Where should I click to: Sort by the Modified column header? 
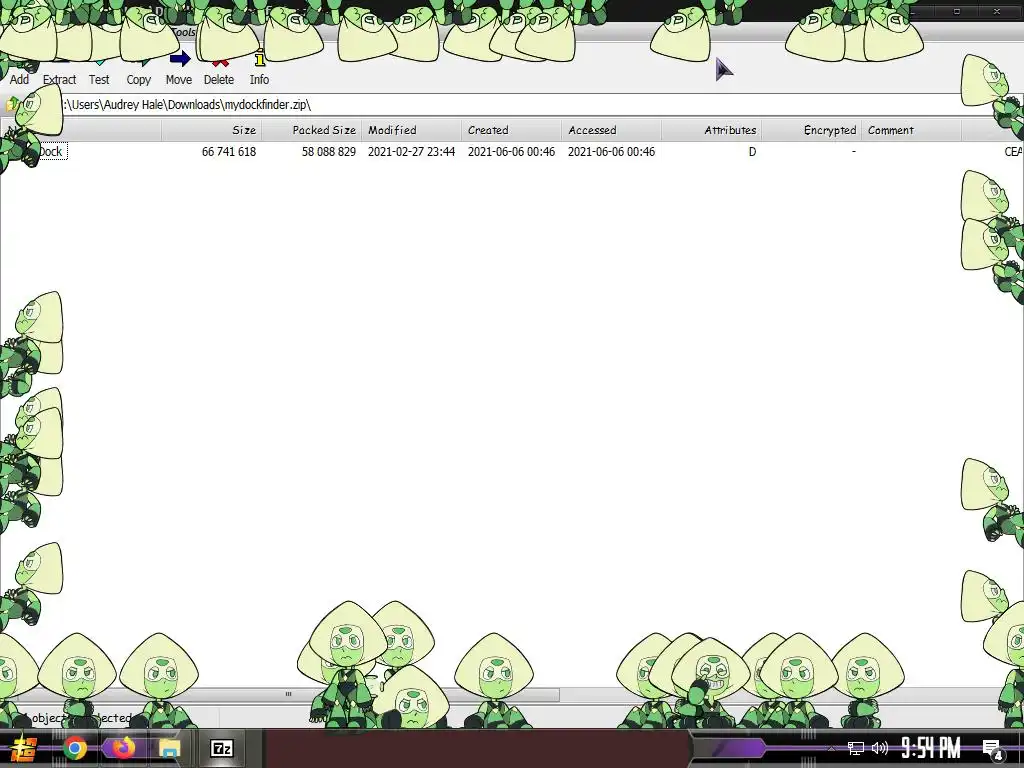(x=411, y=130)
